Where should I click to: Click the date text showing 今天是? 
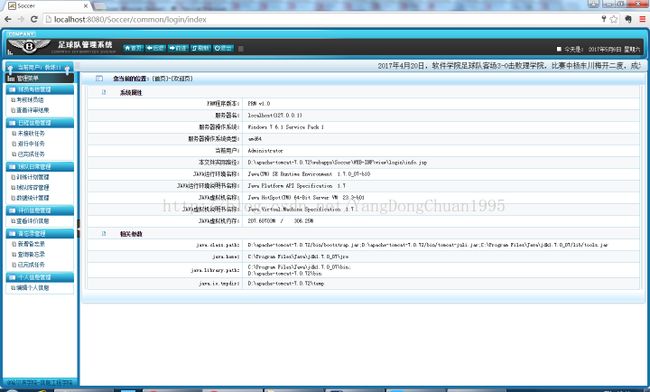[x=602, y=49]
